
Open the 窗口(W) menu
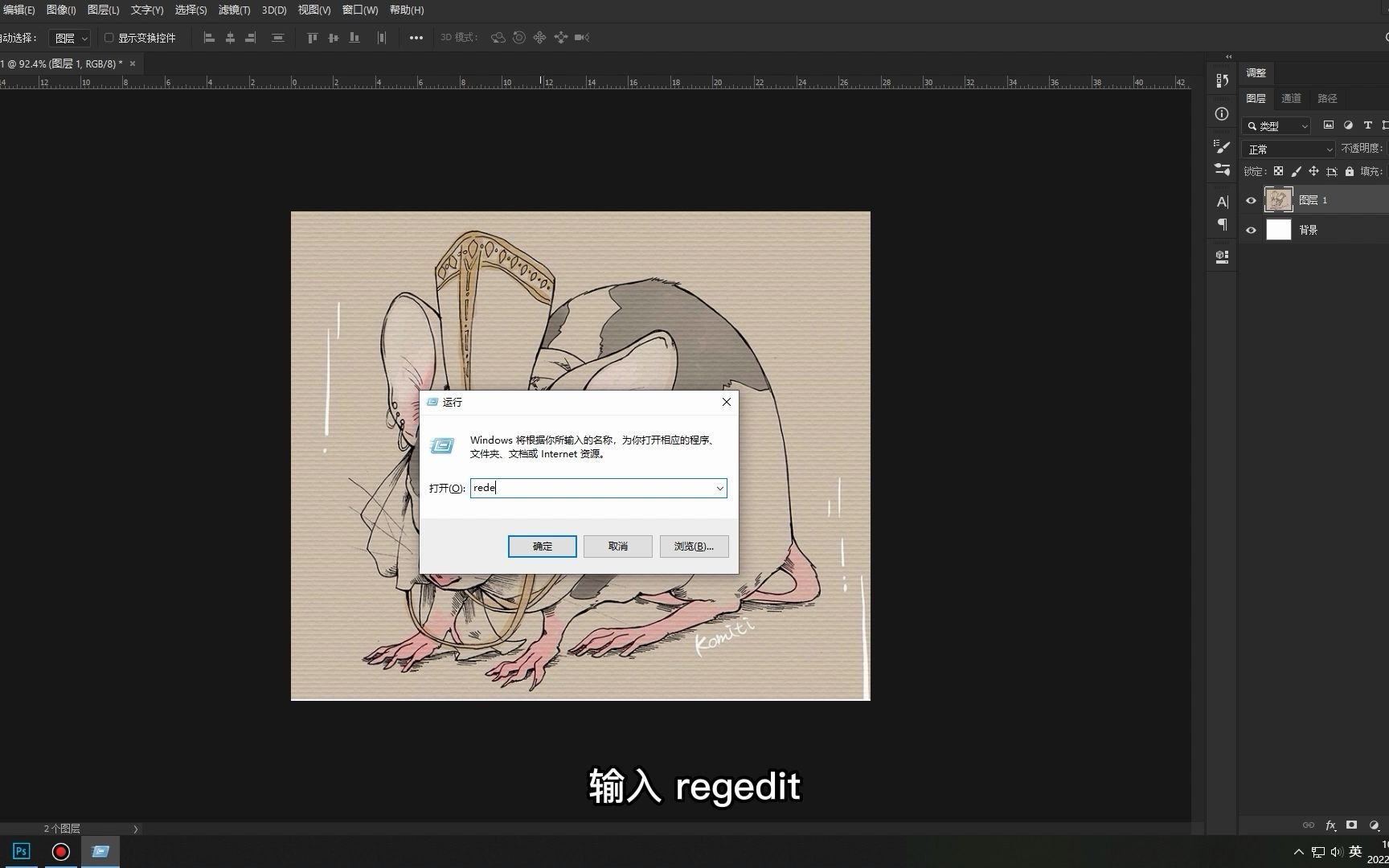(x=359, y=10)
